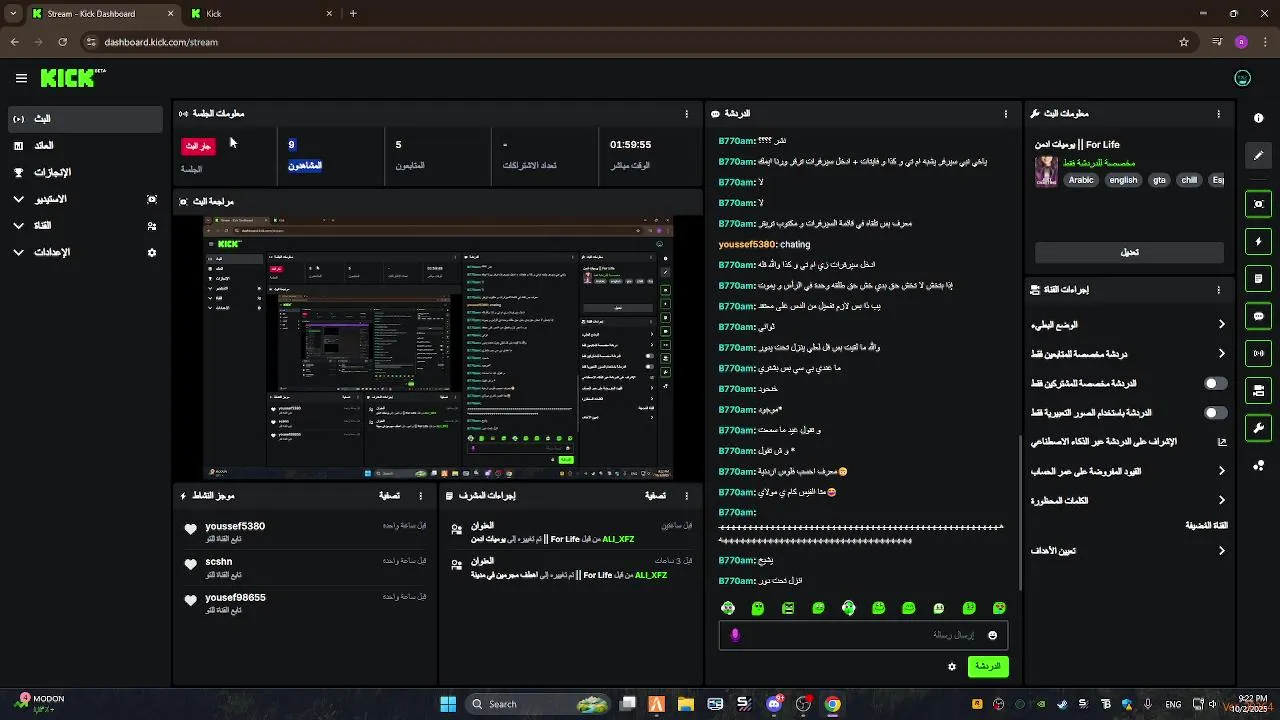Click the broadcast signal icon in the right toolbar
Viewport: 1280px width, 720px height.
click(x=1258, y=353)
